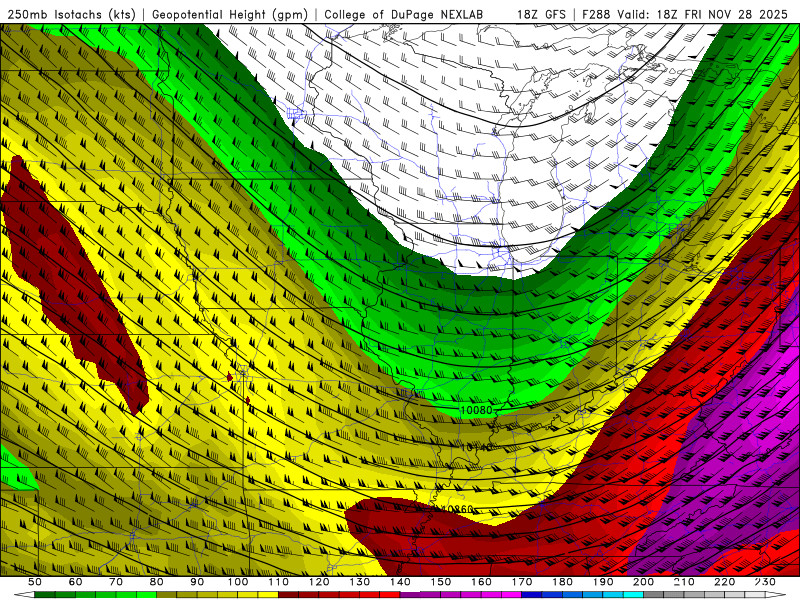Click the '10080' height contour label
The image size is (800, 600).
476,410
